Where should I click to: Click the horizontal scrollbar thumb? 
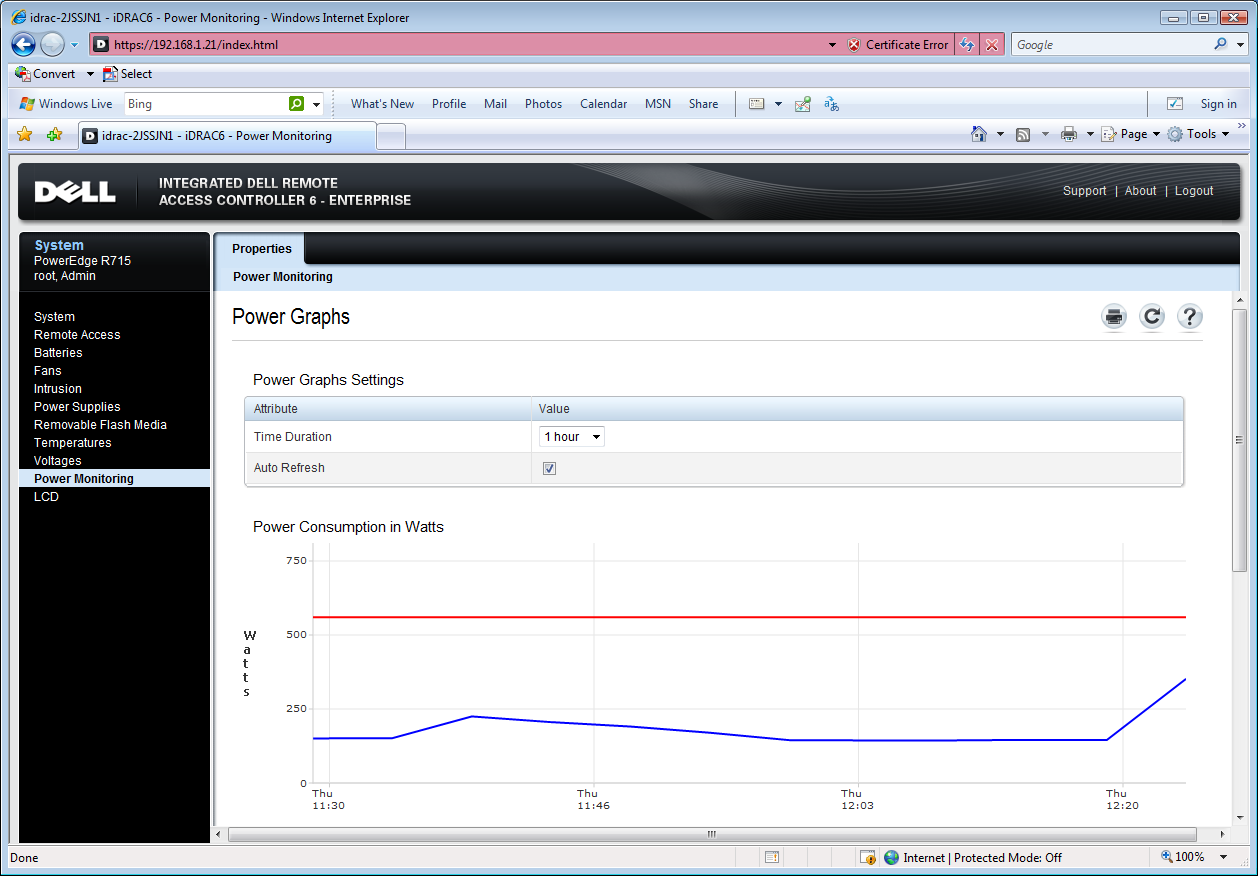pyautogui.click(x=712, y=833)
